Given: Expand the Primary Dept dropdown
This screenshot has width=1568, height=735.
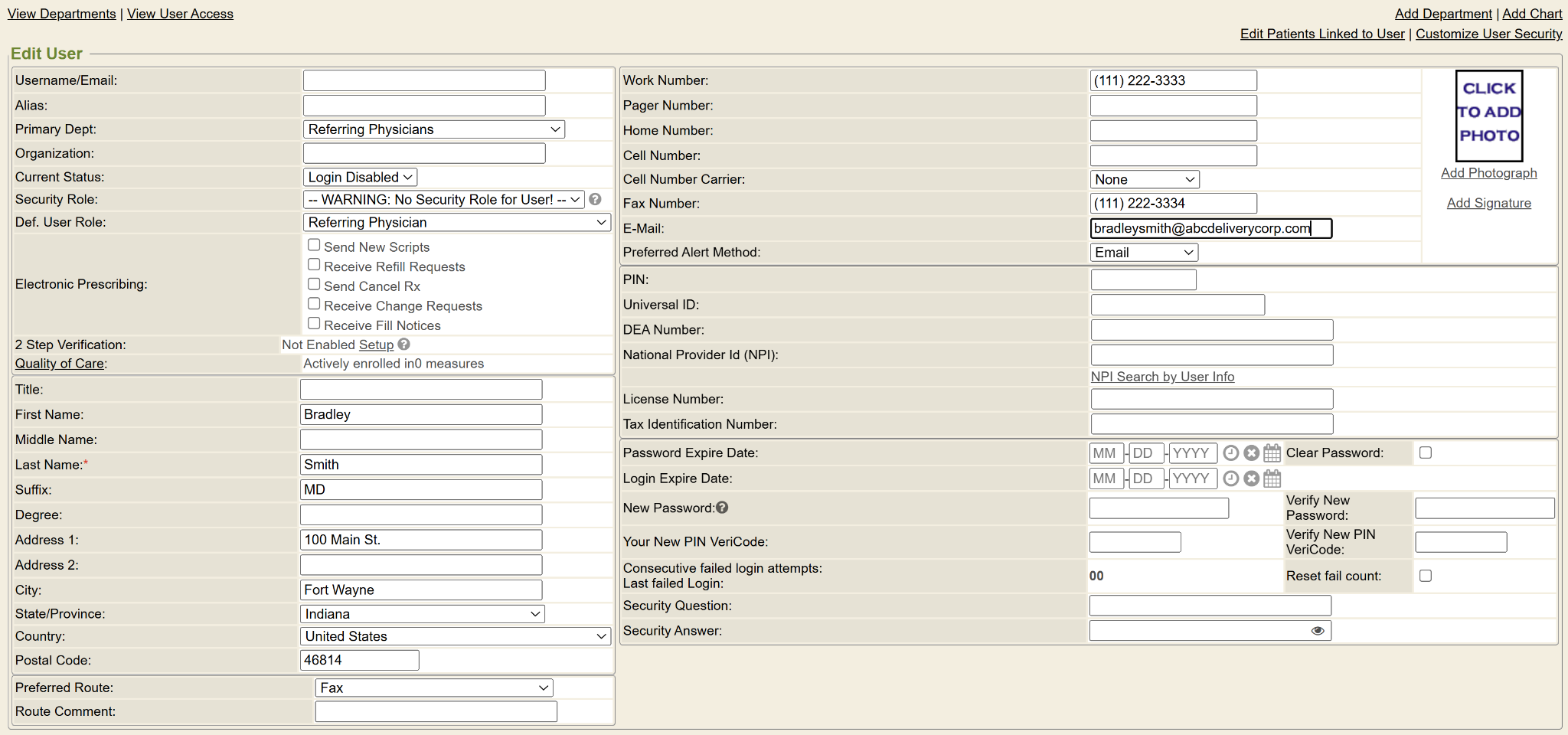Looking at the screenshot, I should pyautogui.click(x=433, y=129).
